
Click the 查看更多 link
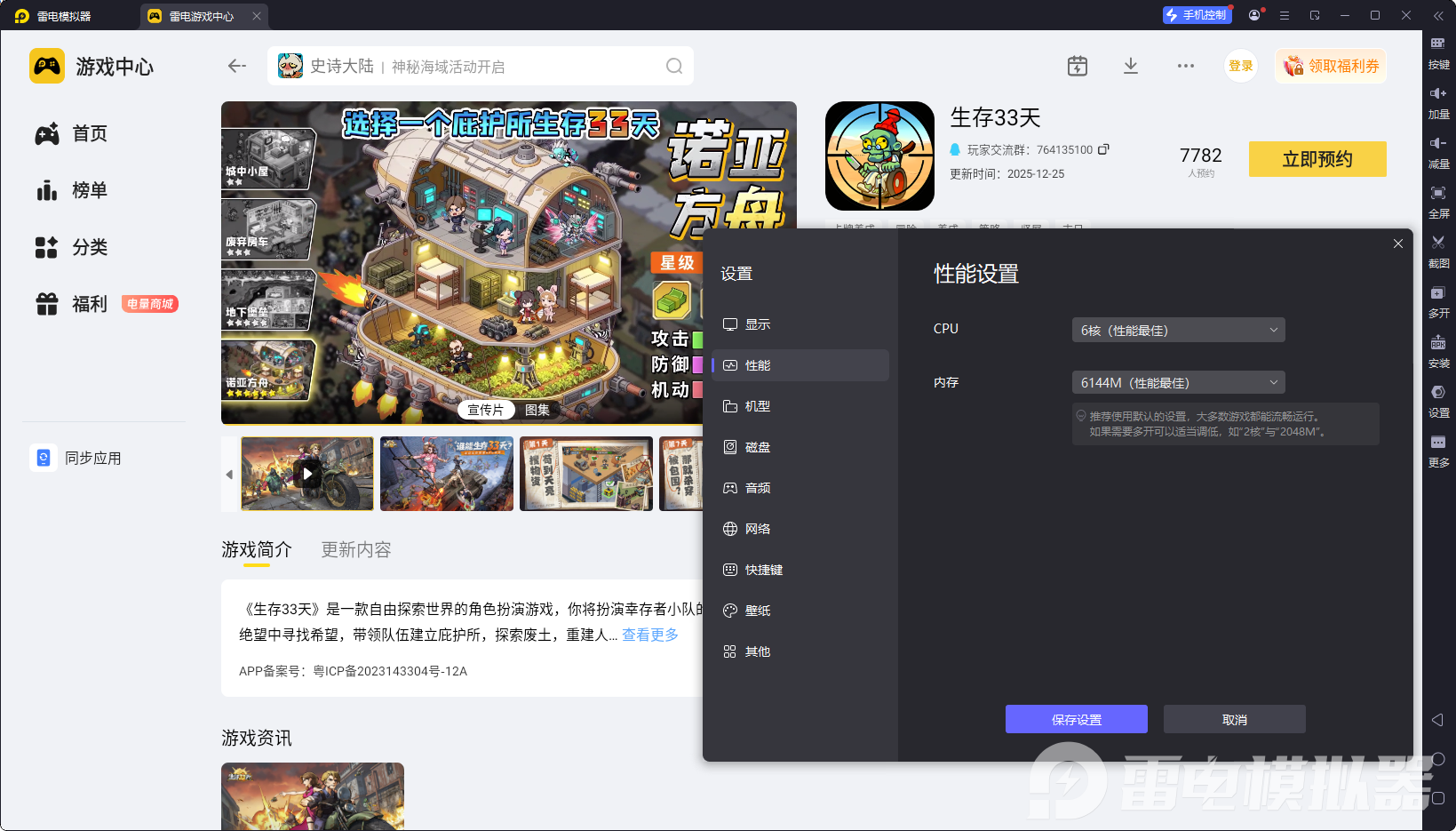[x=650, y=635]
